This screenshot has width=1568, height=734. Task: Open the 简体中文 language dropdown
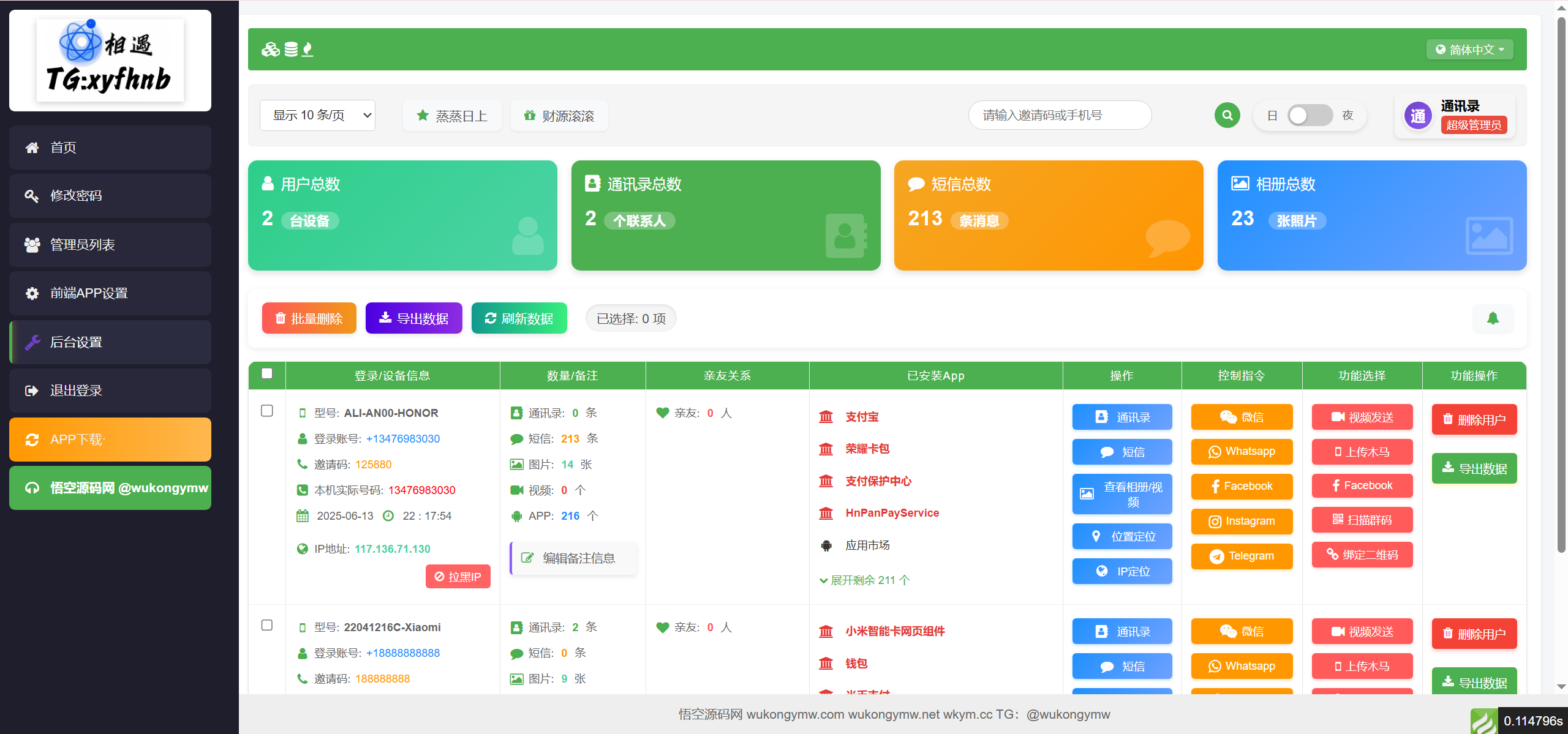click(1469, 50)
